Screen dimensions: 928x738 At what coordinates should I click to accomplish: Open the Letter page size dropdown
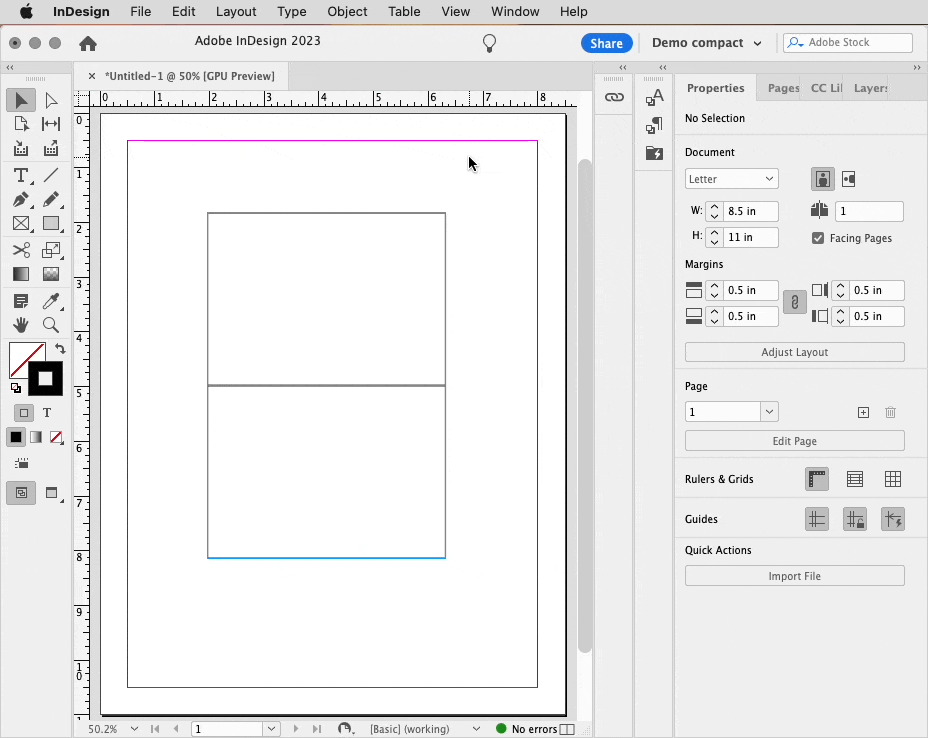[x=732, y=179]
